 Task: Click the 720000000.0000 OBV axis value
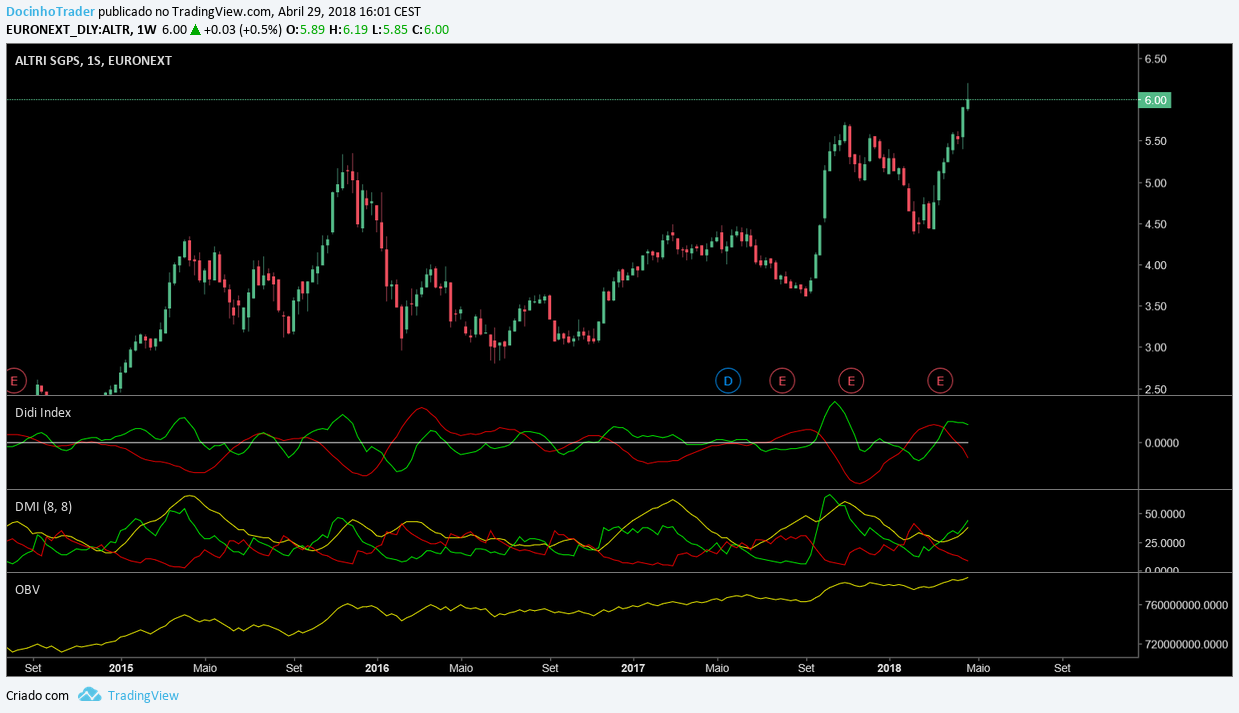point(1187,645)
